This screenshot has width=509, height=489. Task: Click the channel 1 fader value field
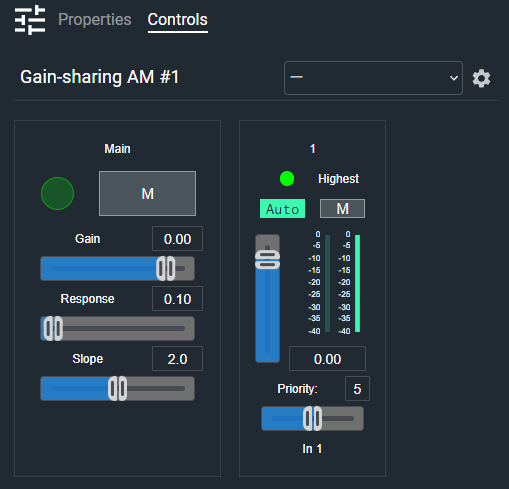[x=327, y=359]
